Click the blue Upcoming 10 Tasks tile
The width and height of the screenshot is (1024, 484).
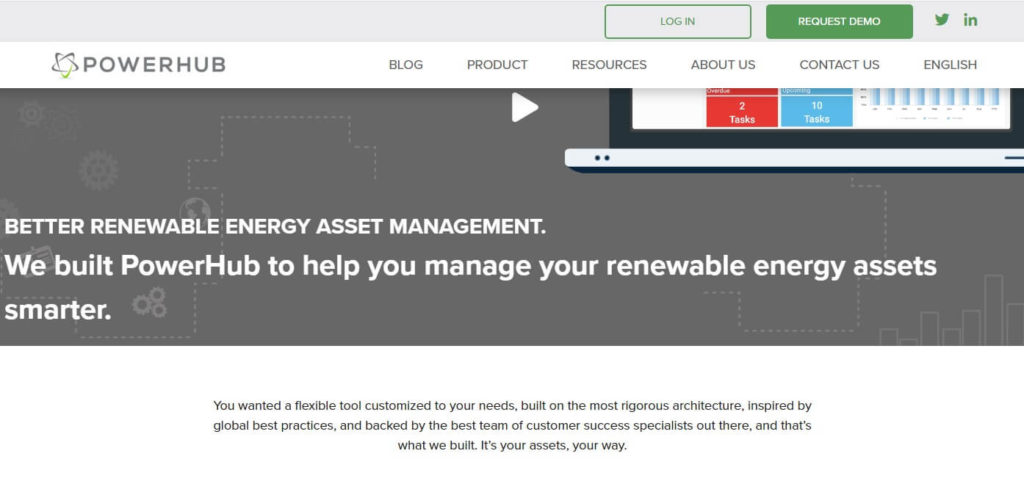tap(816, 108)
